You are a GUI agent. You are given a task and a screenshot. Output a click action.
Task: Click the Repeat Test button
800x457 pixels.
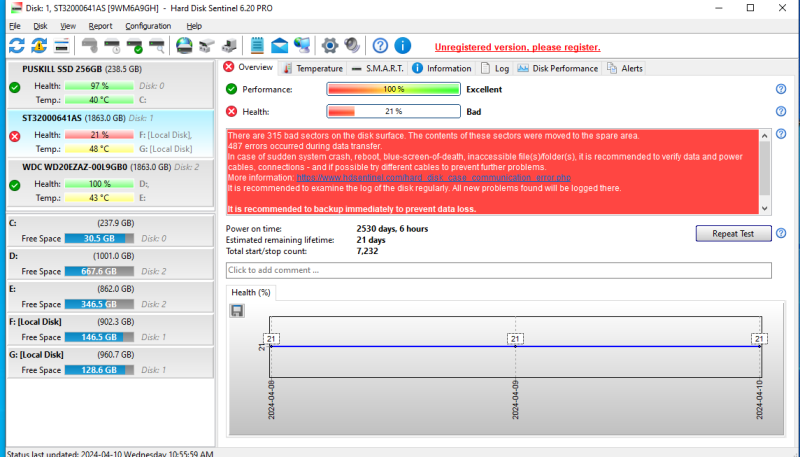[x=733, y=234]
